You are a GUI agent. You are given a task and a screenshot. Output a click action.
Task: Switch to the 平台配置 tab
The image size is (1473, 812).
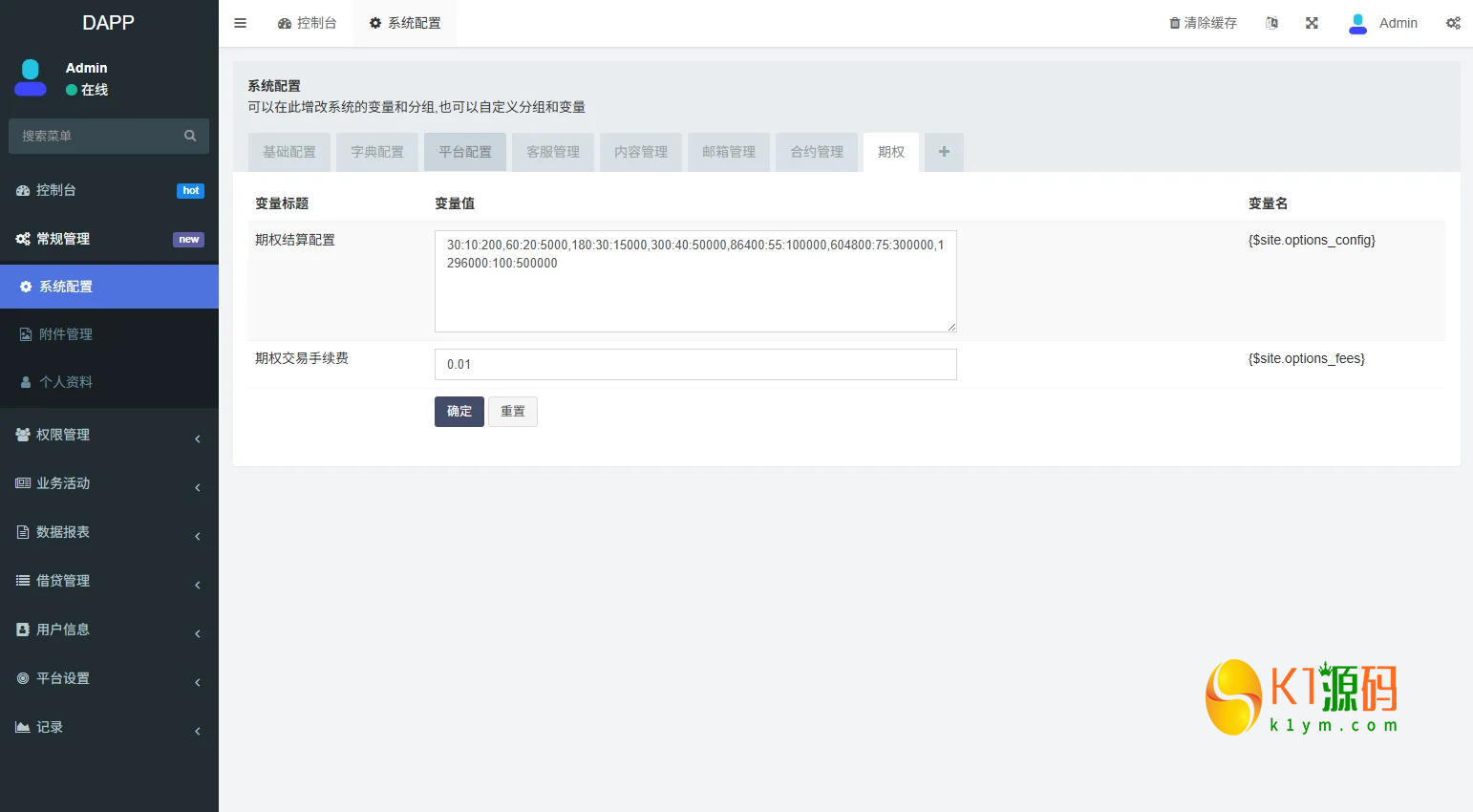tap(465, 152)
